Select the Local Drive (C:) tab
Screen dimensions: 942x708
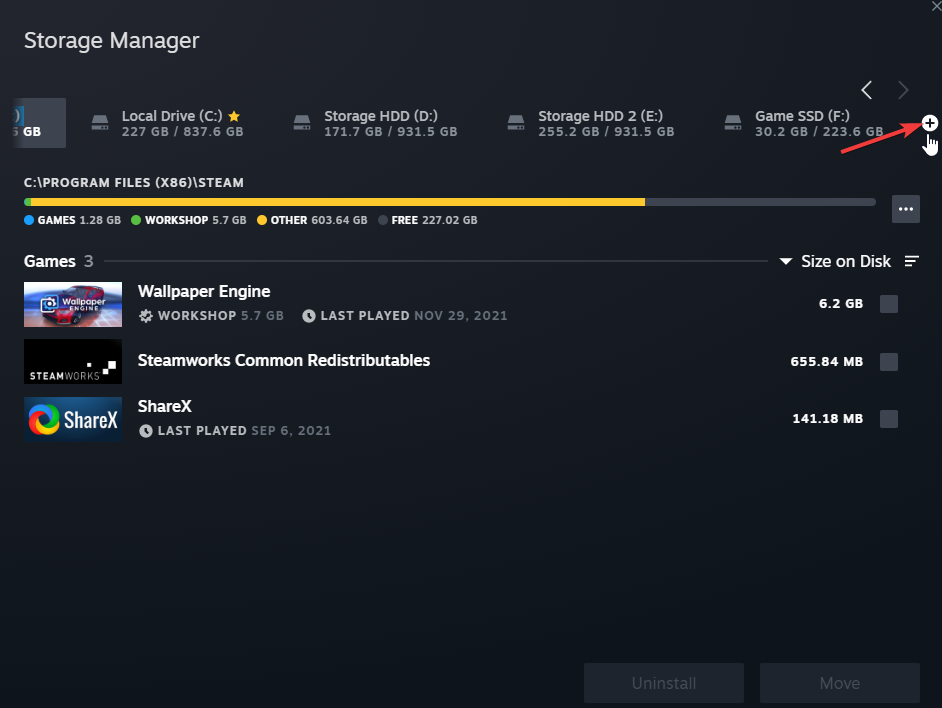pyautogui.click(x=168, y=123)
